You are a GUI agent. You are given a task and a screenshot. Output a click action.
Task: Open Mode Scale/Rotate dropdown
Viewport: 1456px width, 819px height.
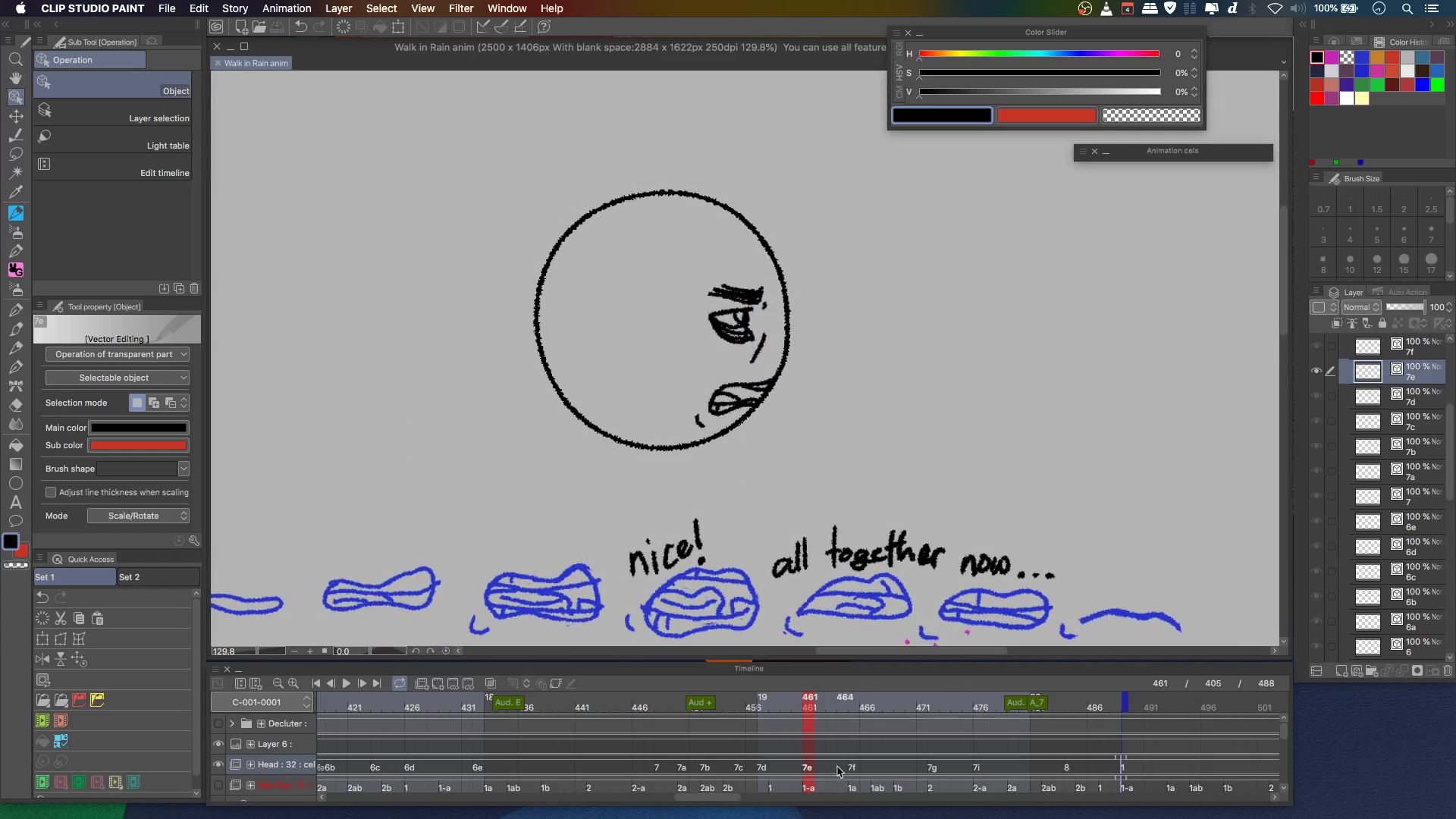coord(138,516)
